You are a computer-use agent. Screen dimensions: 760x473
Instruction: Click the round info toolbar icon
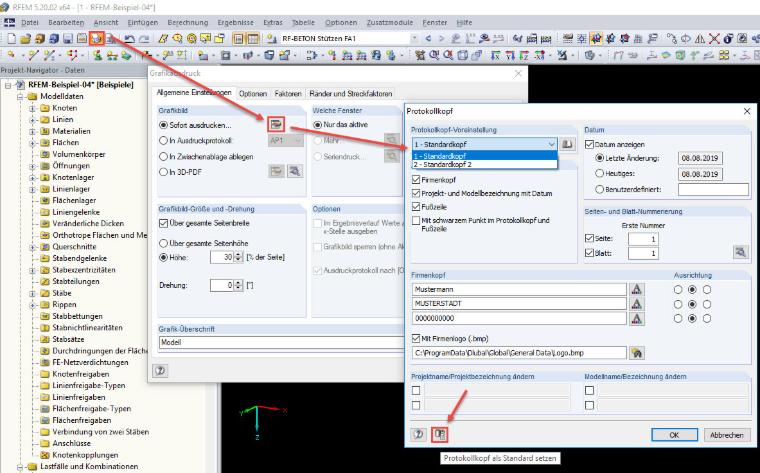(x=728, y=38)
